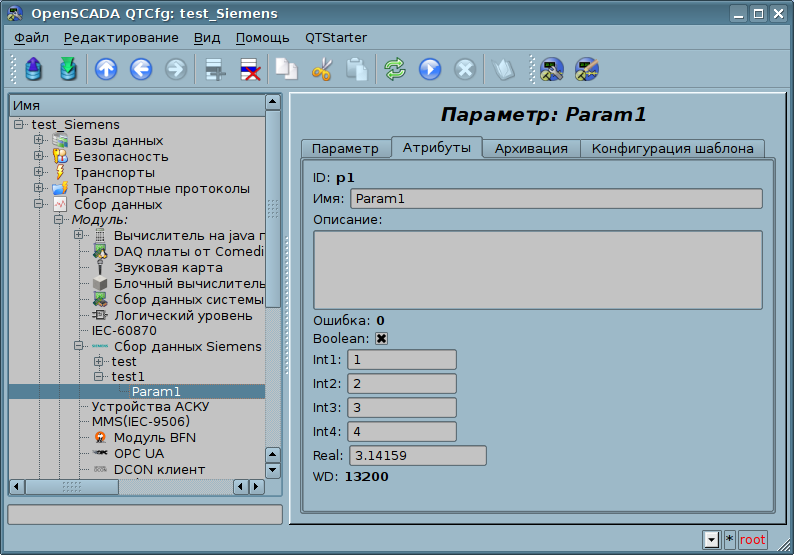Go up one level with blue arrow
Viewport: 794px width, 555px height.
106,69
